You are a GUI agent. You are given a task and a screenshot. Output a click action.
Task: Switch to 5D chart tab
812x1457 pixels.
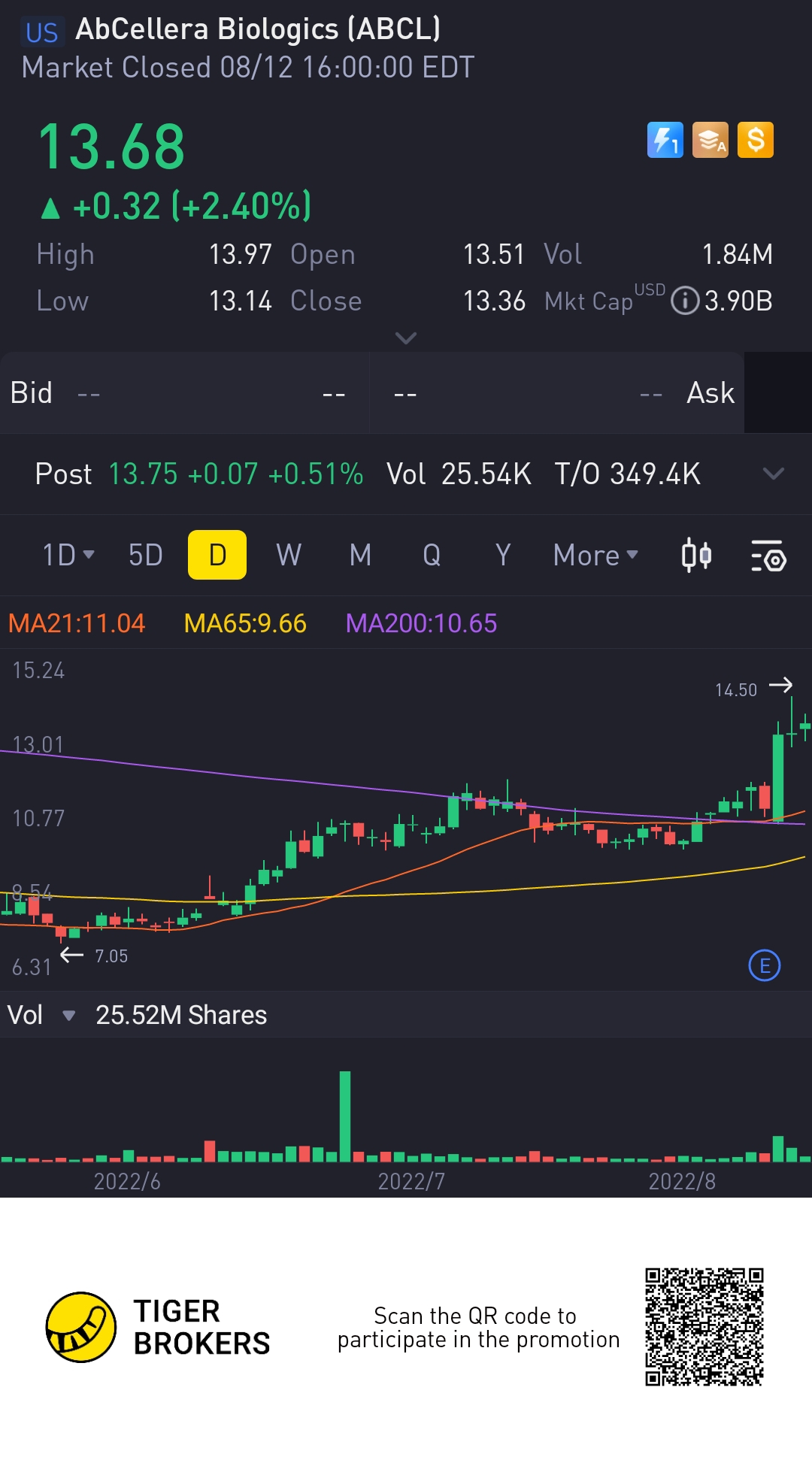pos(146,555)
